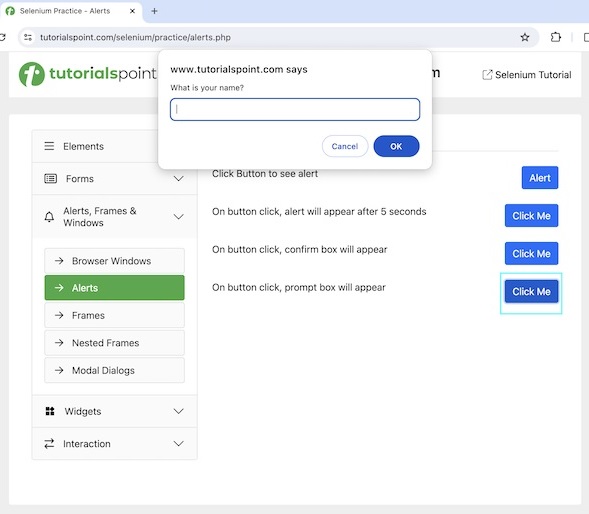Switch to Selenium Practice - Alerts tab

tap(71, 11)
